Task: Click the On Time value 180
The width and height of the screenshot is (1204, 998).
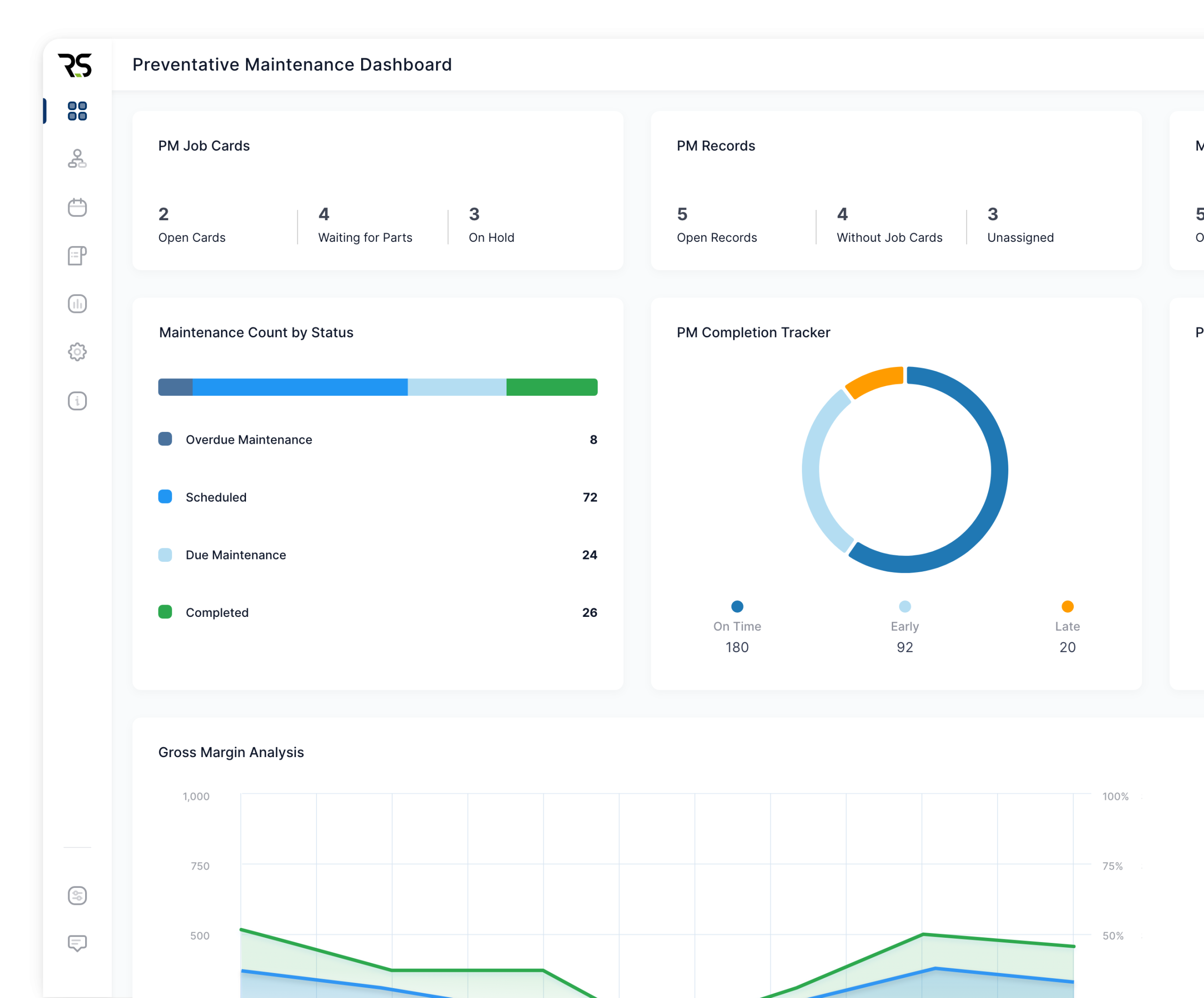Action: pos(737,647)
